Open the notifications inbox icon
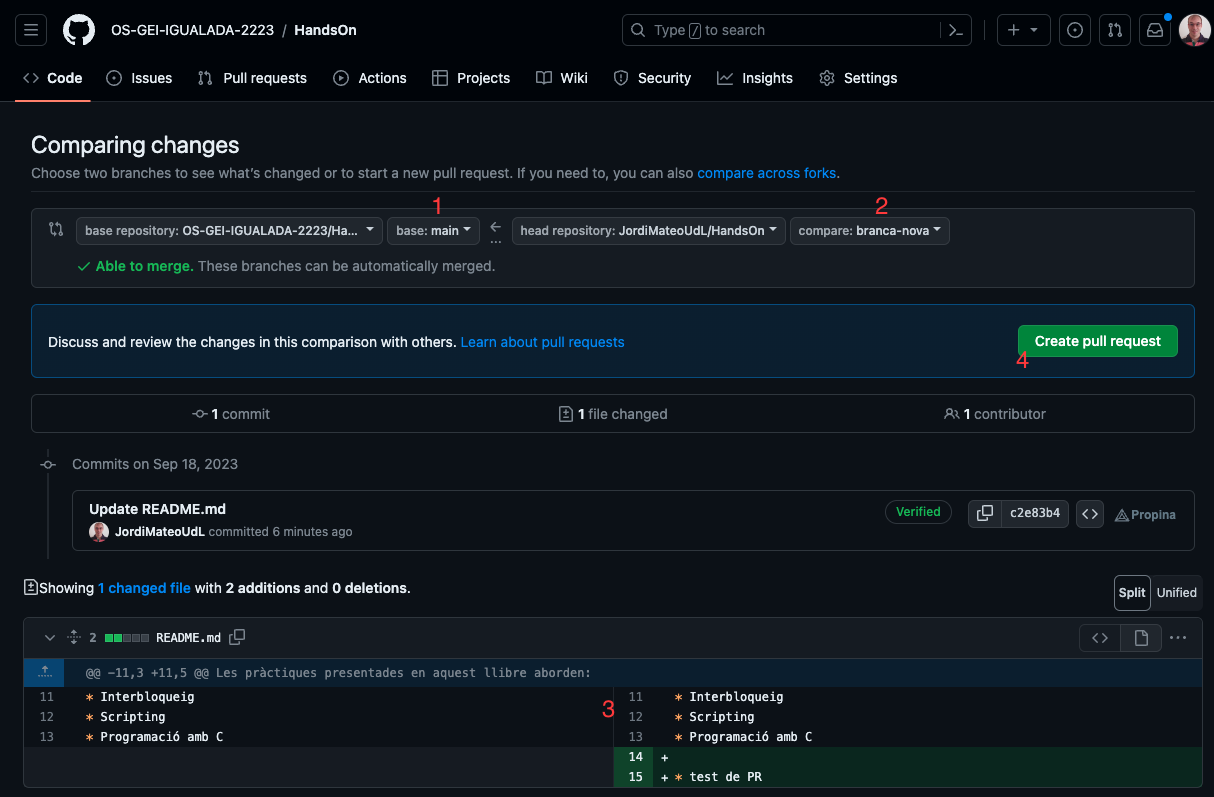Image resolution: width=1214 pixels, height=797 pixels. click(1155, 30)
